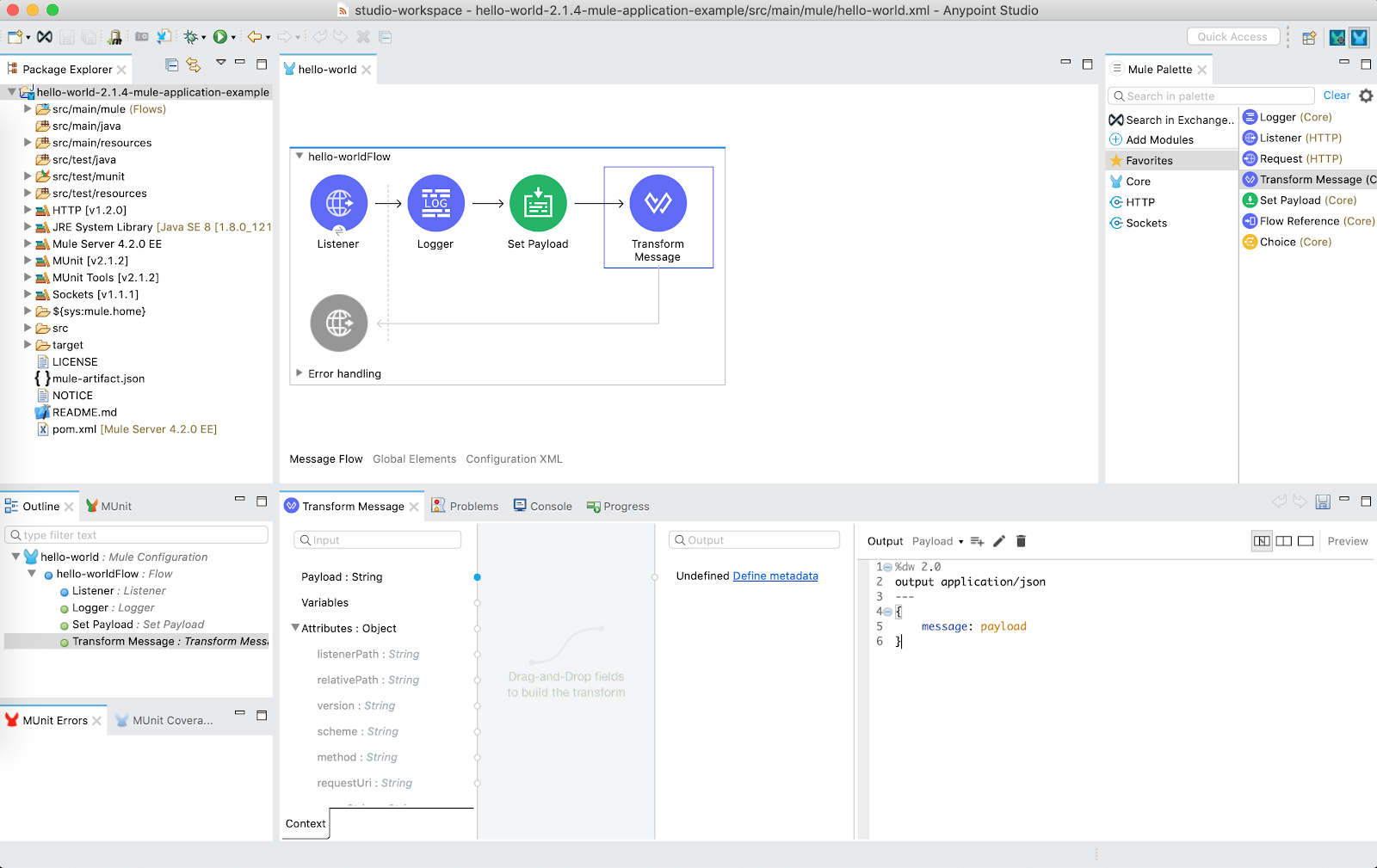Click the Back navigation arrow in toolbar
The width and height of the screenshot is (1377, 868).
[254, 37]
